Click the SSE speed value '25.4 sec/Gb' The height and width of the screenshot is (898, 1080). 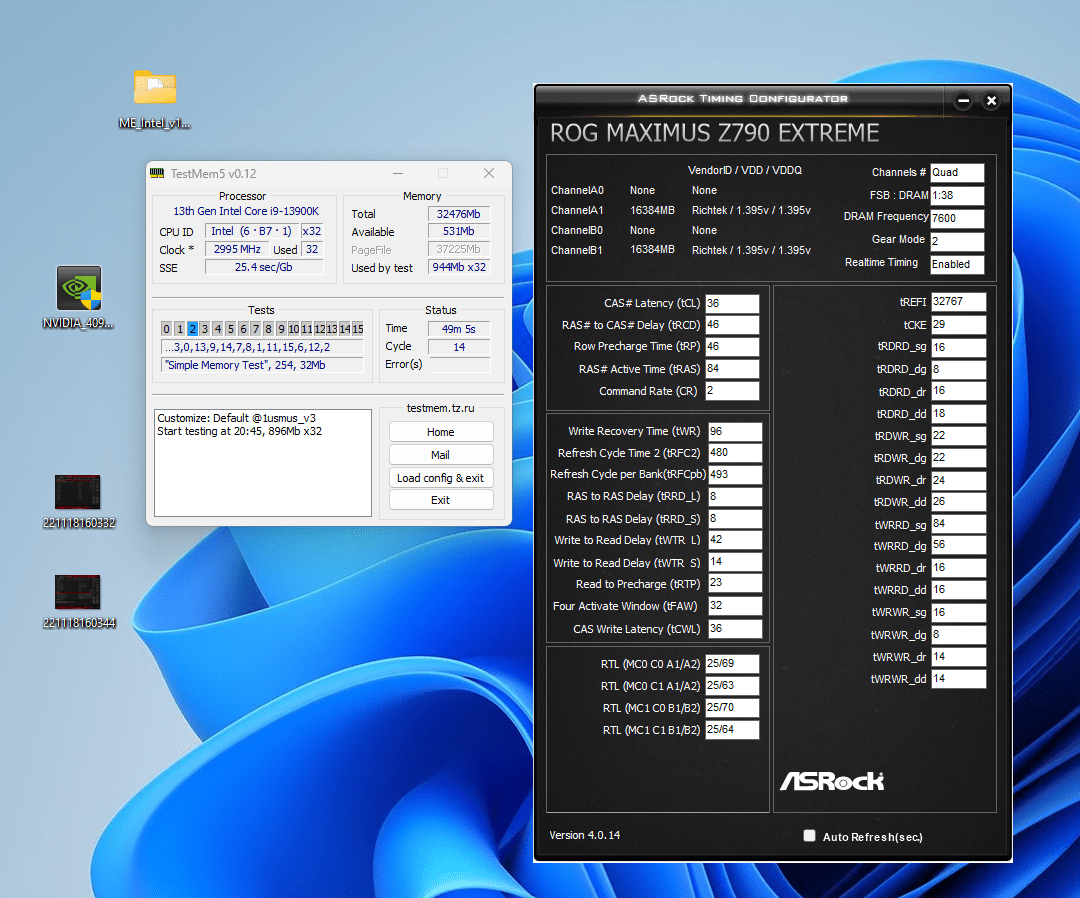point(264,267)
